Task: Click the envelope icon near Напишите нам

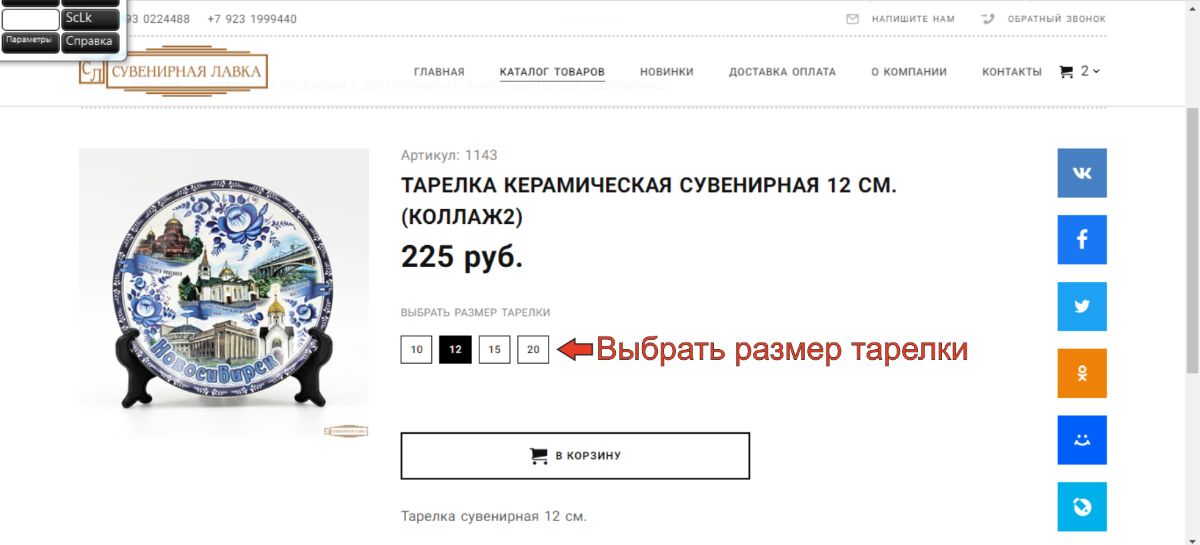Action: pos(853,19)
